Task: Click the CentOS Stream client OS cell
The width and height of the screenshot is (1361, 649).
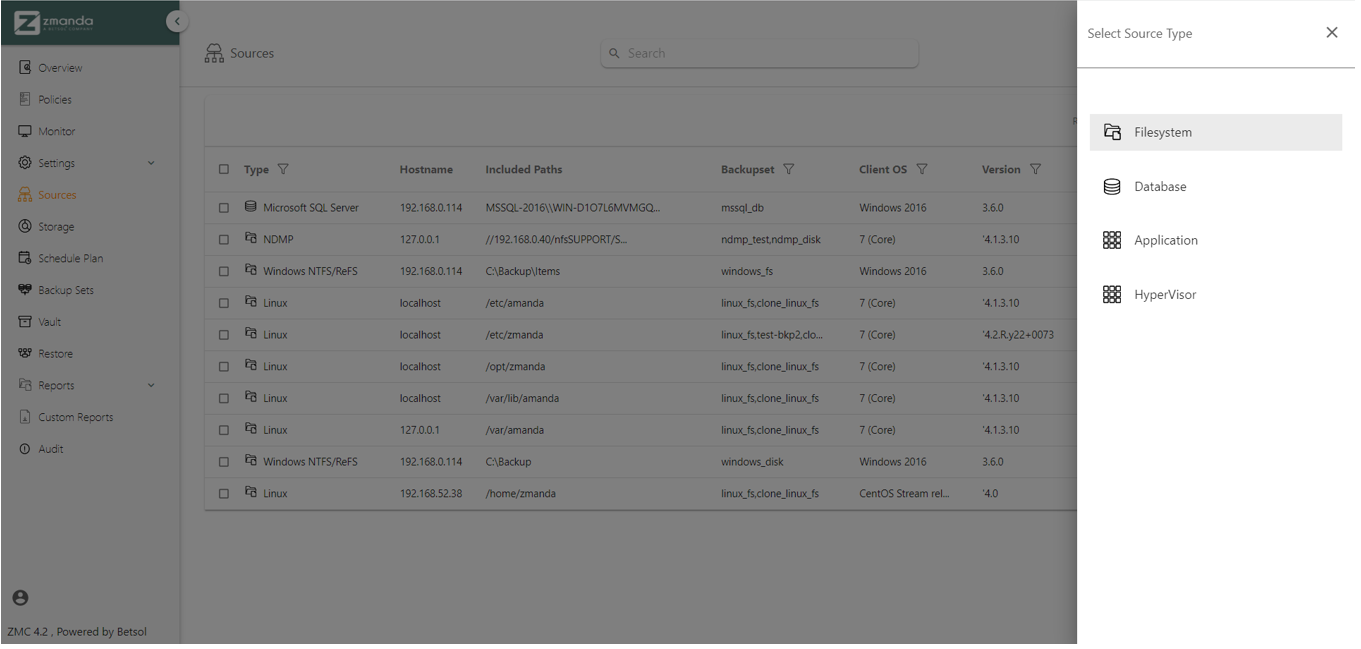Action: click(x=904, y=494)
